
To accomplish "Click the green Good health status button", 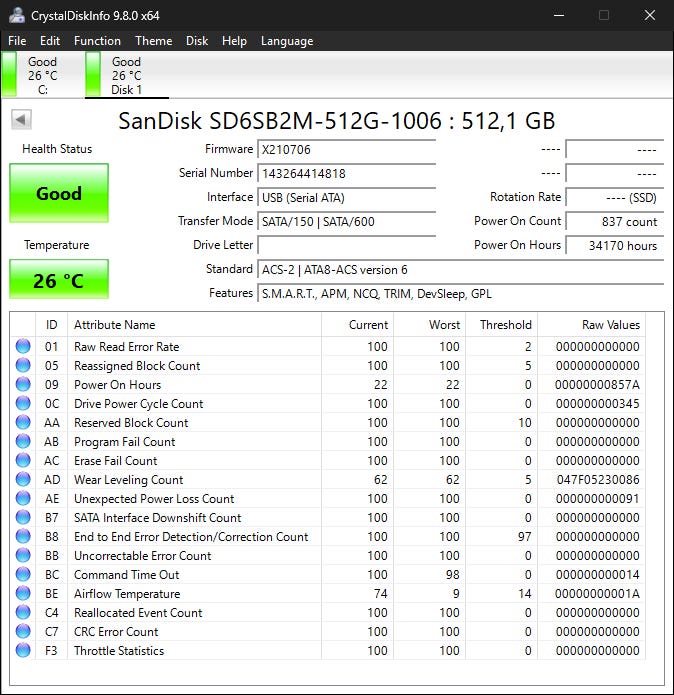I will [59, 193].
